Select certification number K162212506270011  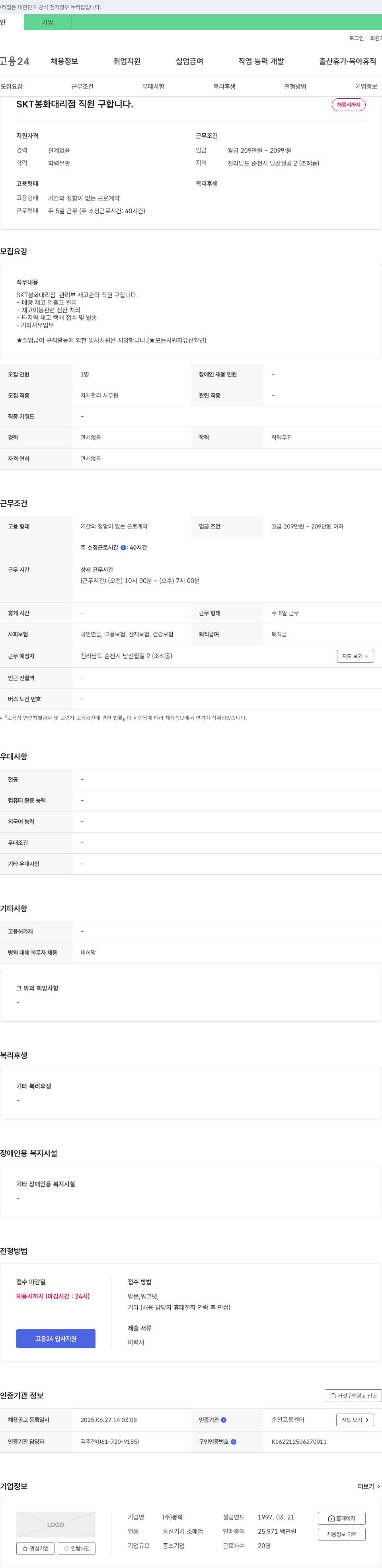point(299,1441)
